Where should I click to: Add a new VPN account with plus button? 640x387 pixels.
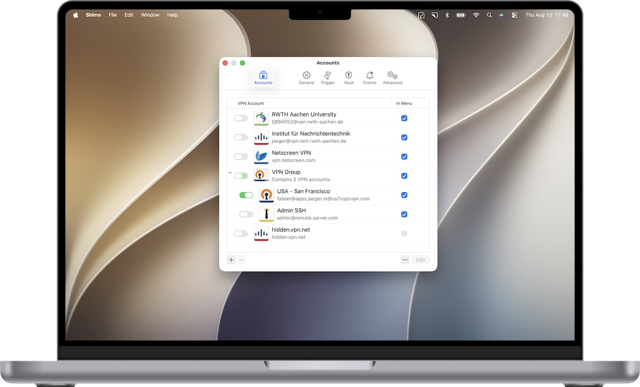231,260
